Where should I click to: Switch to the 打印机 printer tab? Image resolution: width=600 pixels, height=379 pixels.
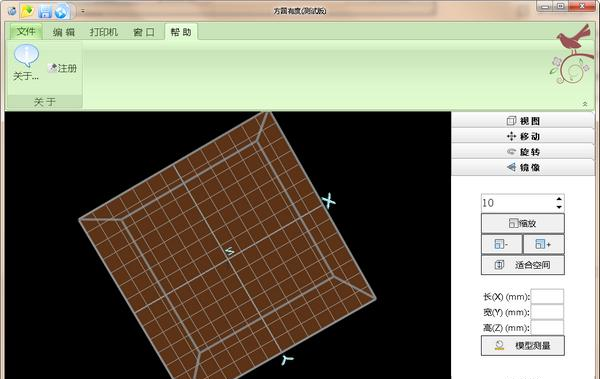pos(104,32)
